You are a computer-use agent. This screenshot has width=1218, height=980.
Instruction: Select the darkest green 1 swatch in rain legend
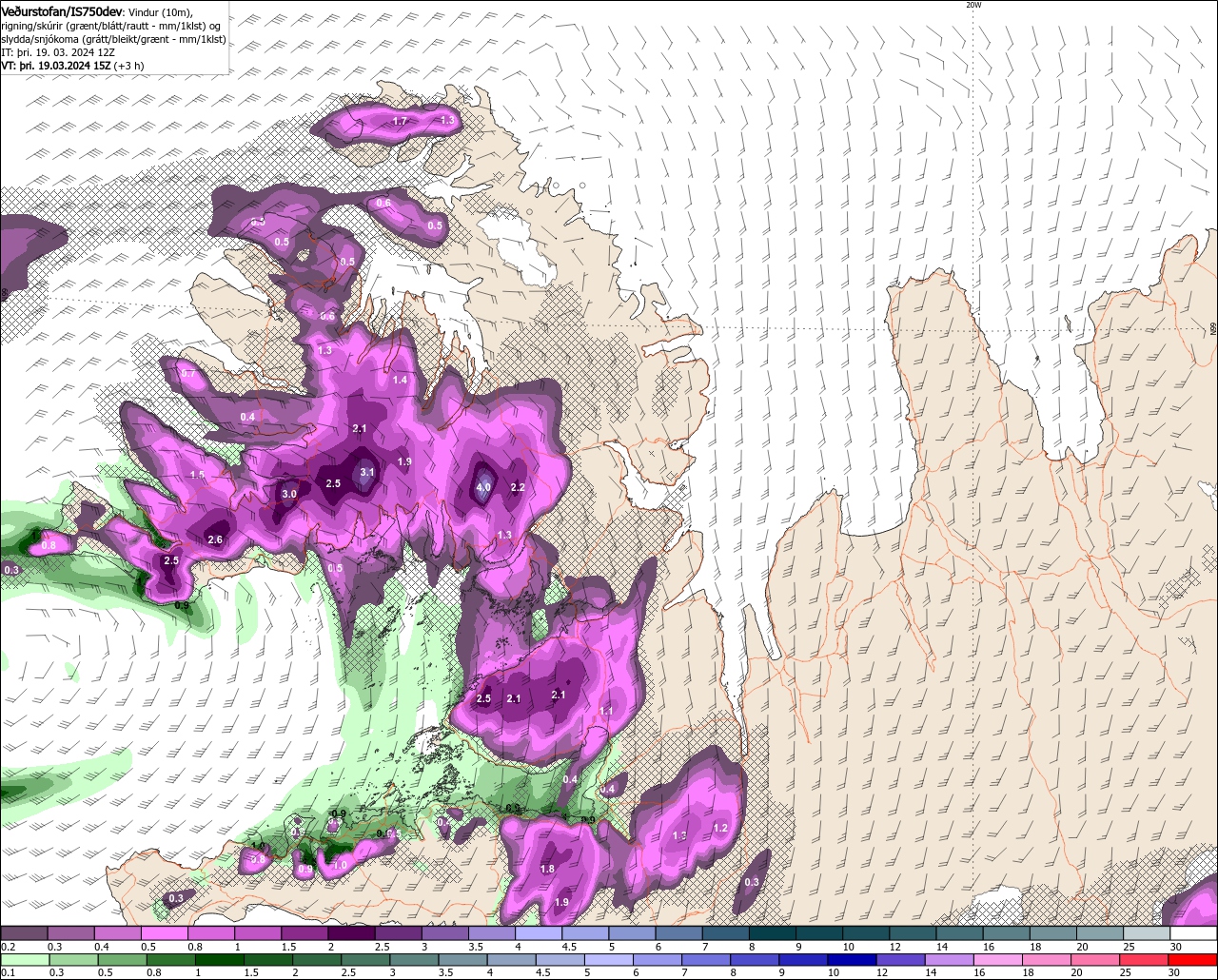[x=219, y=959]
